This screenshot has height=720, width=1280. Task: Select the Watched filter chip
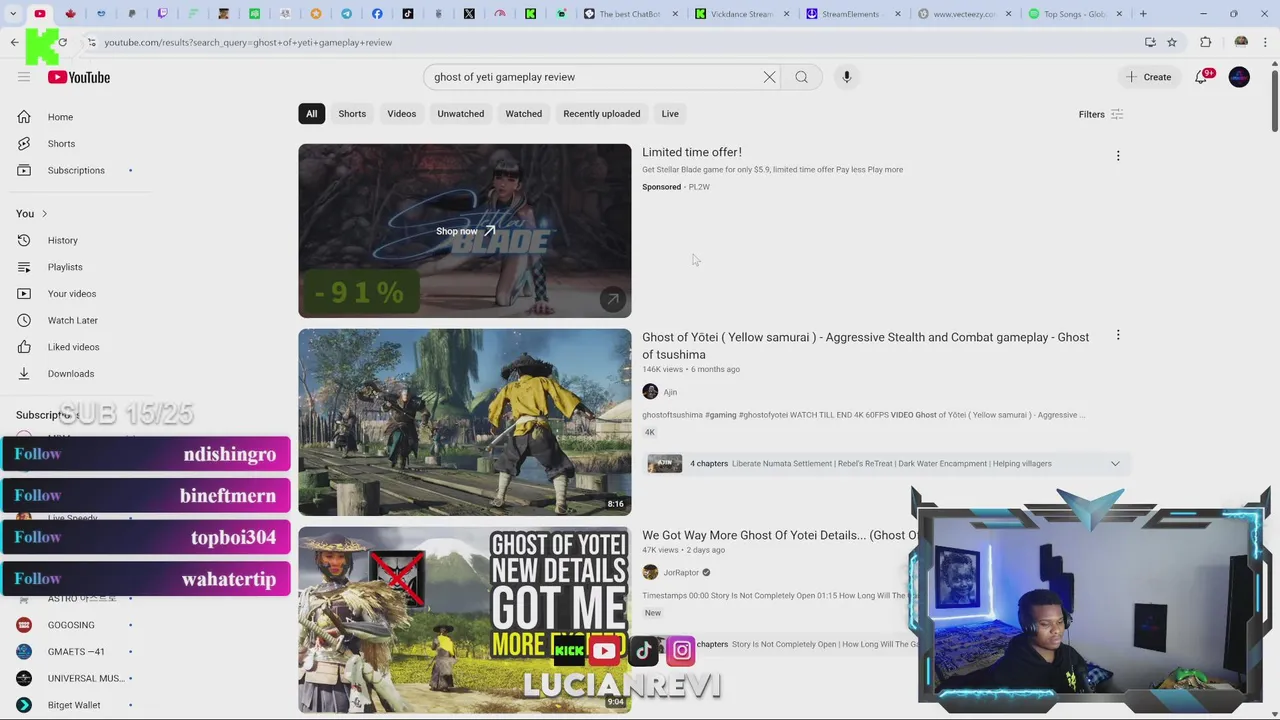(x=523, y=114)
